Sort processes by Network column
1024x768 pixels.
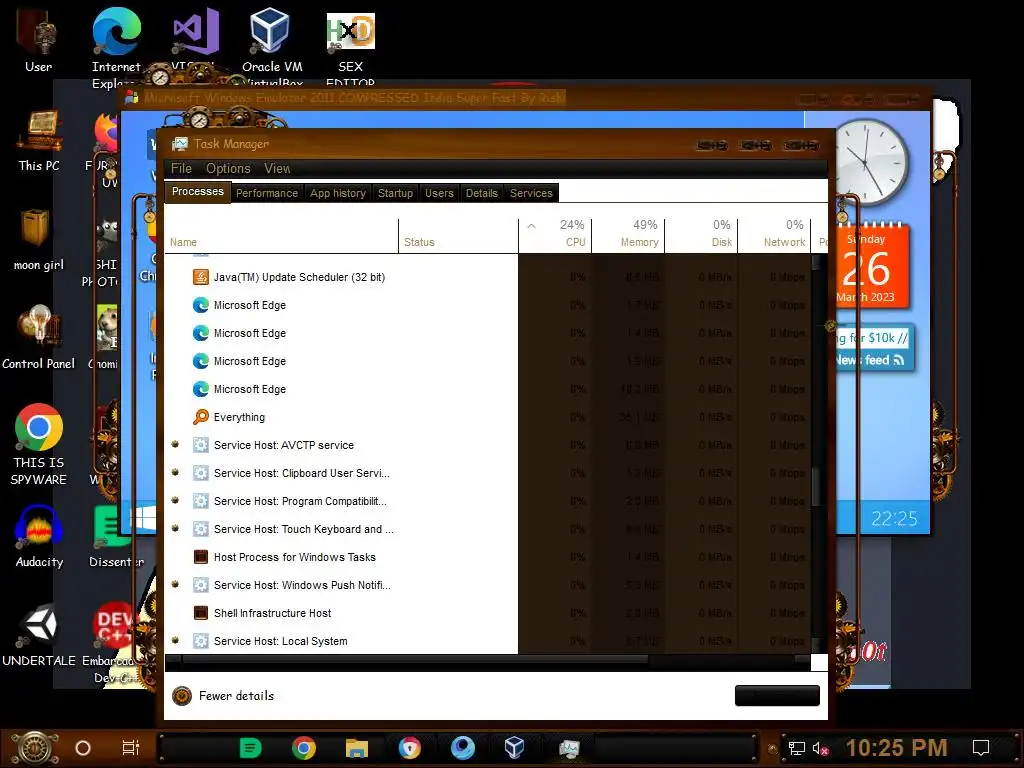774,236
